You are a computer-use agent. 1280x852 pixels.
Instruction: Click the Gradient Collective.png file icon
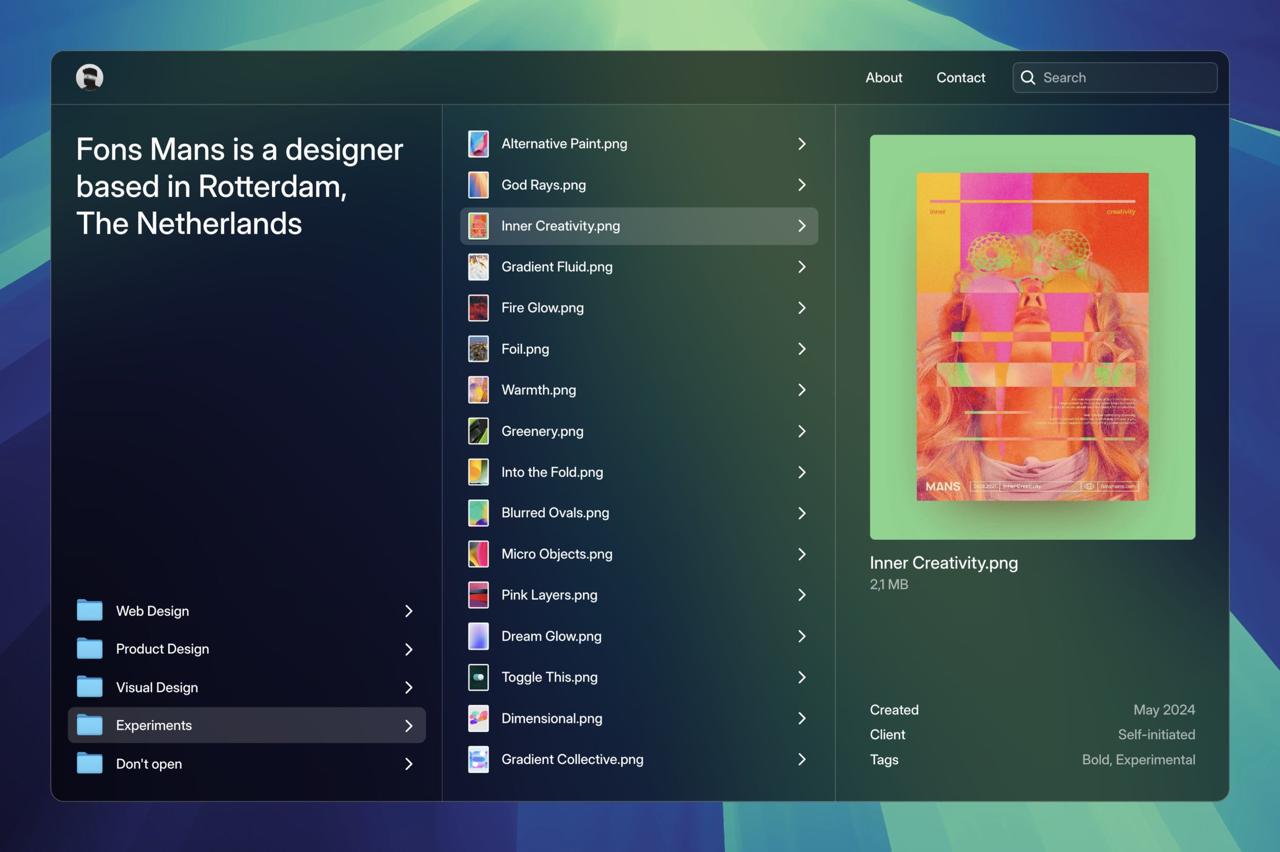479,759
